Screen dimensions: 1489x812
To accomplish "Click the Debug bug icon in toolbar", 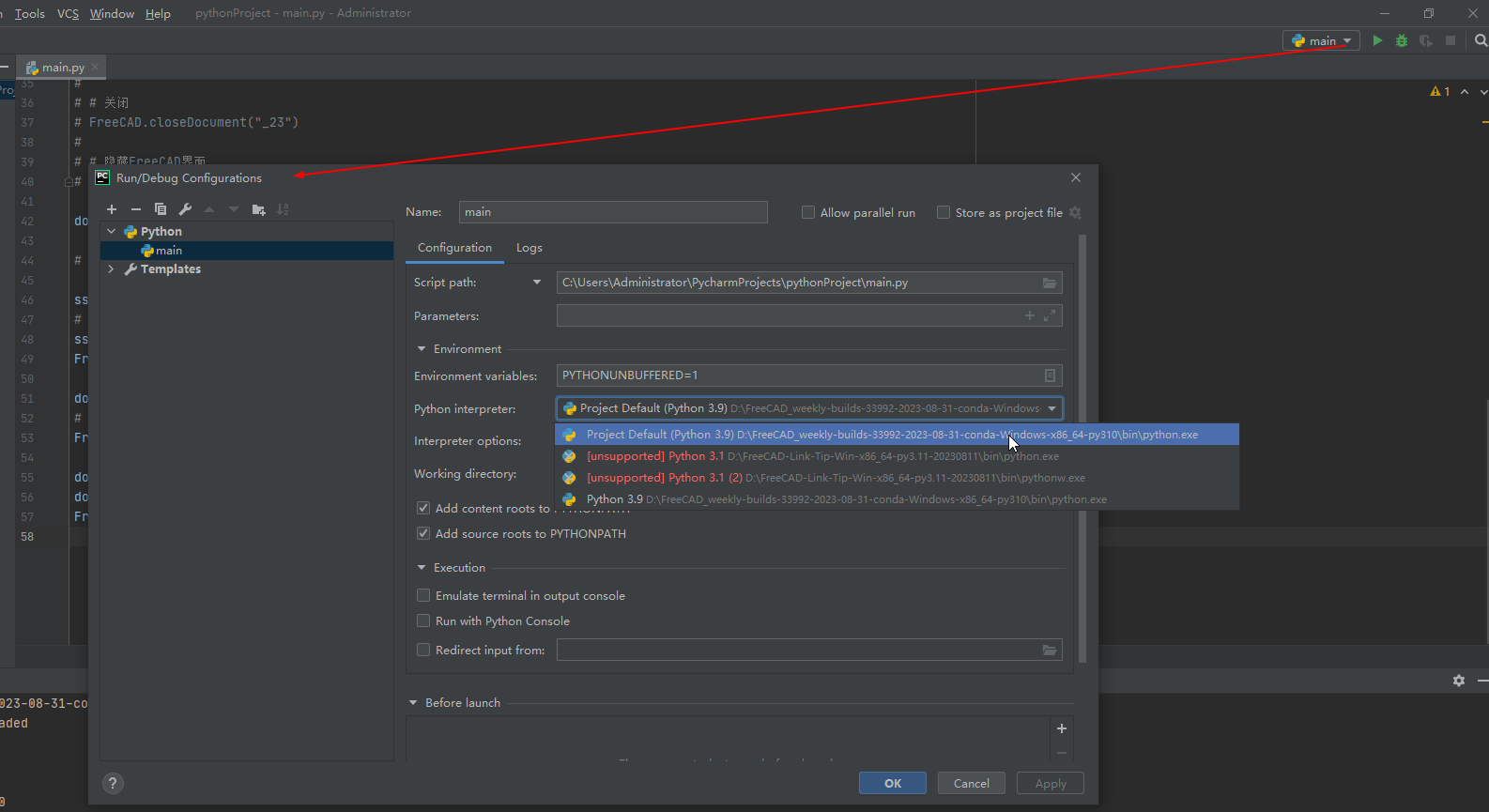I will 1402,40.
